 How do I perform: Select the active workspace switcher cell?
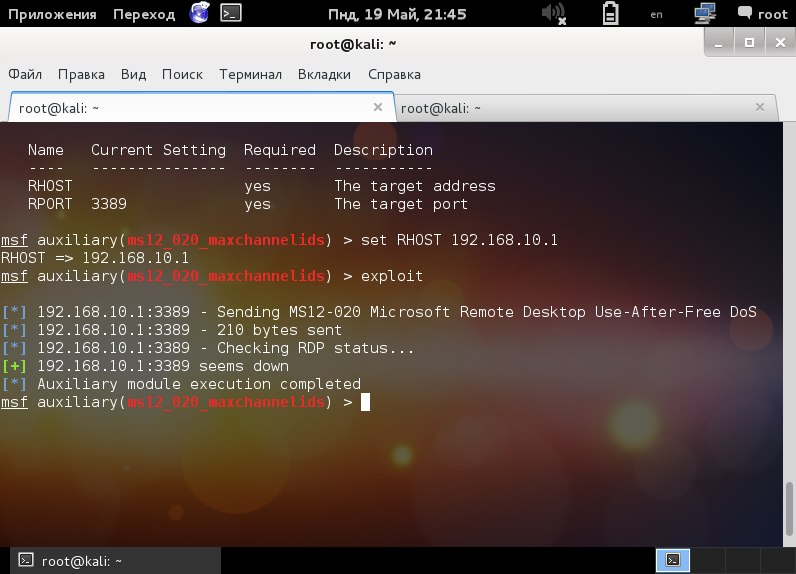pos(673,560)
